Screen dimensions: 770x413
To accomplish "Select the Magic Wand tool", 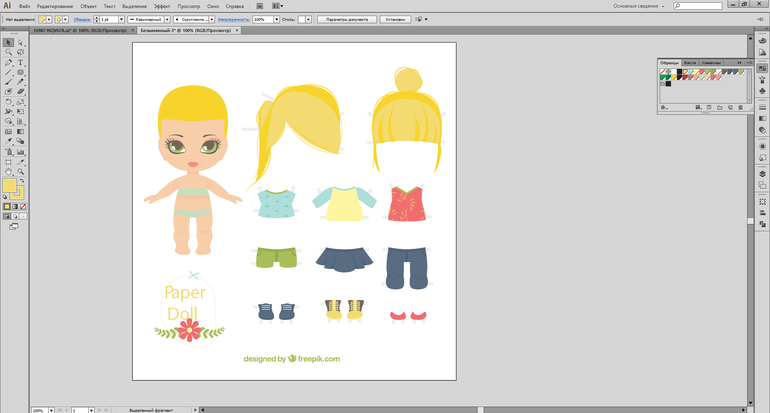I will click(9, 52).
